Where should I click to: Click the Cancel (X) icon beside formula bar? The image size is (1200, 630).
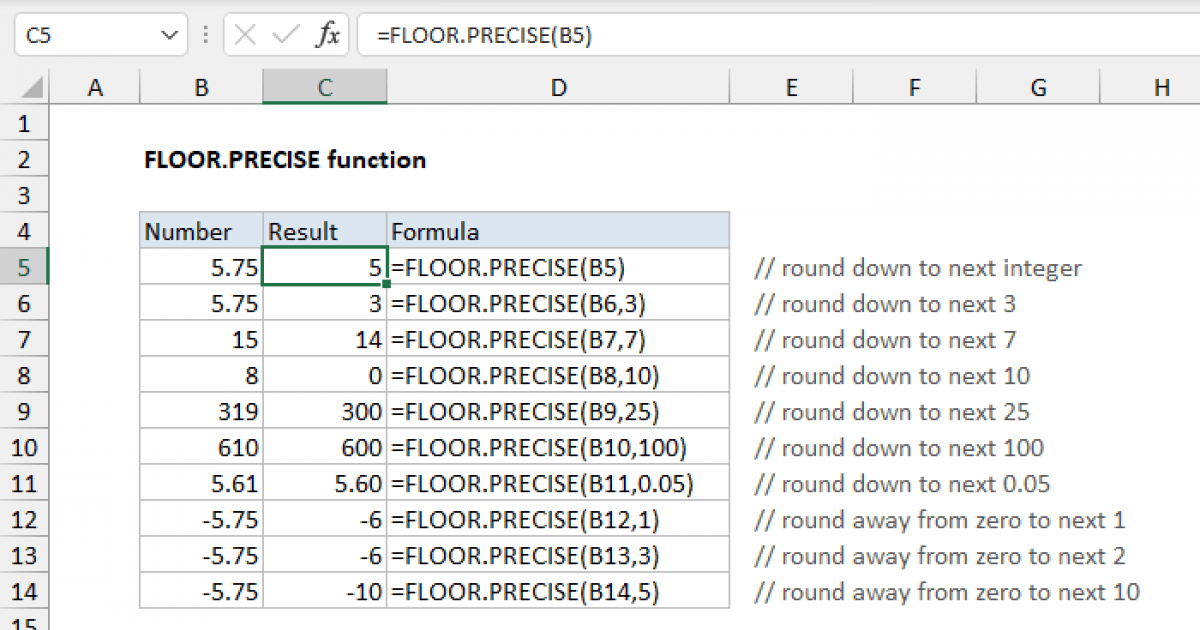(x=244, y=34)
